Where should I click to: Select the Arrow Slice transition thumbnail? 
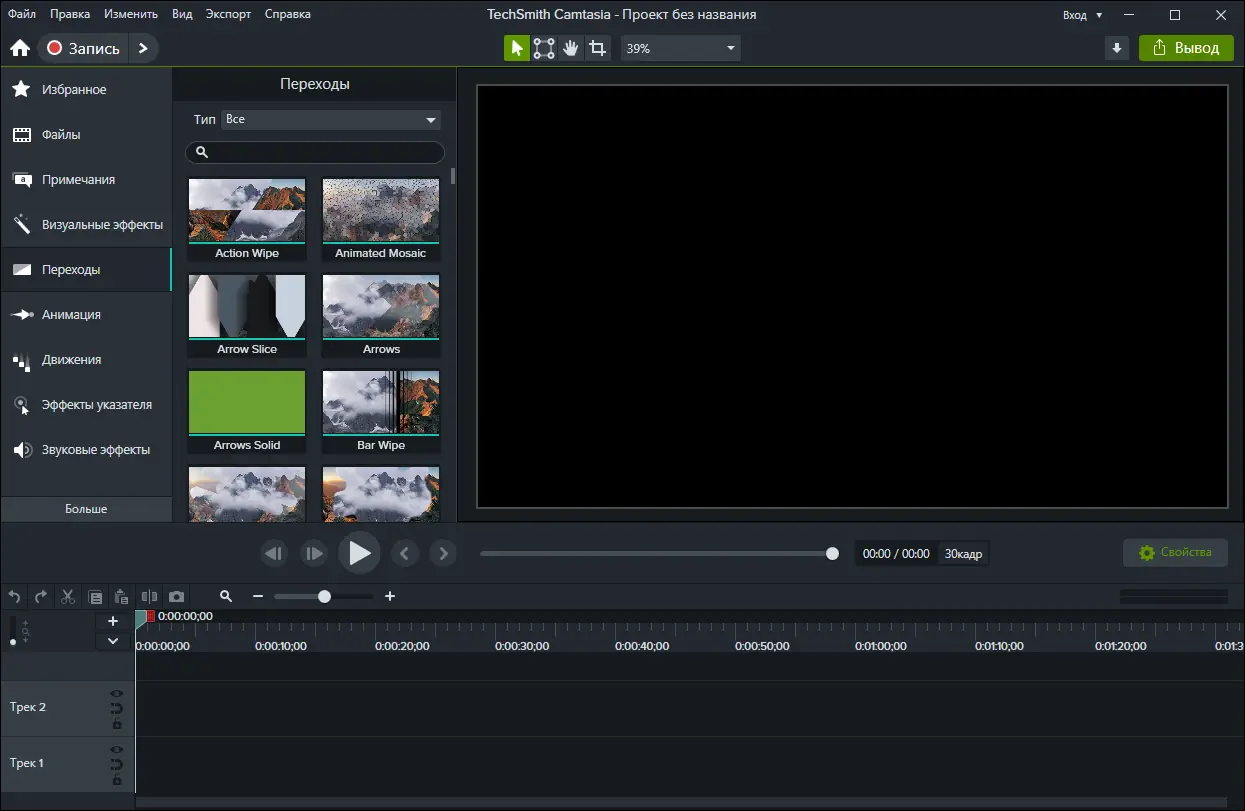click(247, 309)
